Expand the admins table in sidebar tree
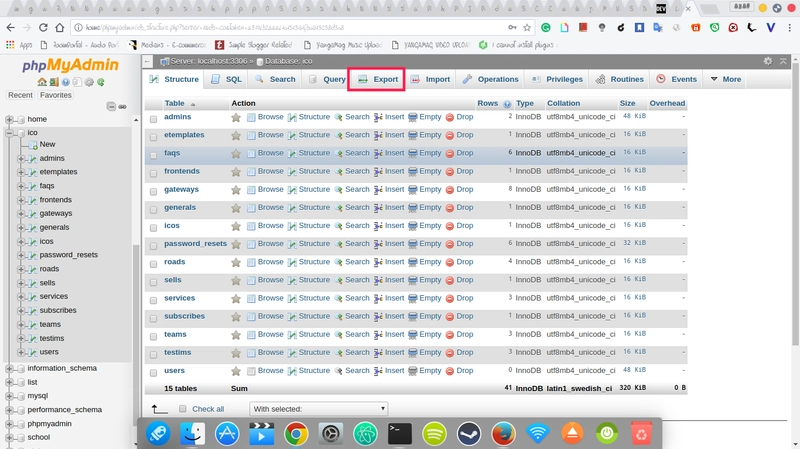The width and height of the screenshot is (800, 449). [x=21, y=159]
